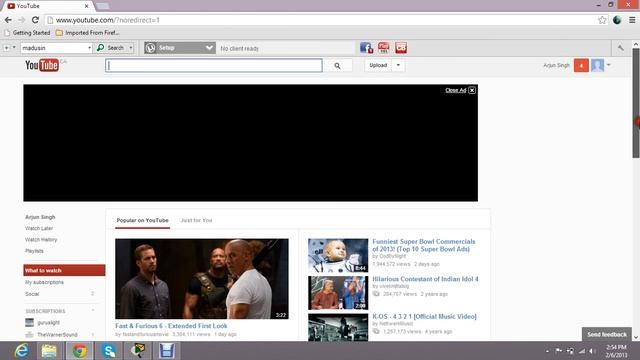Reload the page with the refresh icon
The image size is (640, 360).
click(x=35, y=20)
